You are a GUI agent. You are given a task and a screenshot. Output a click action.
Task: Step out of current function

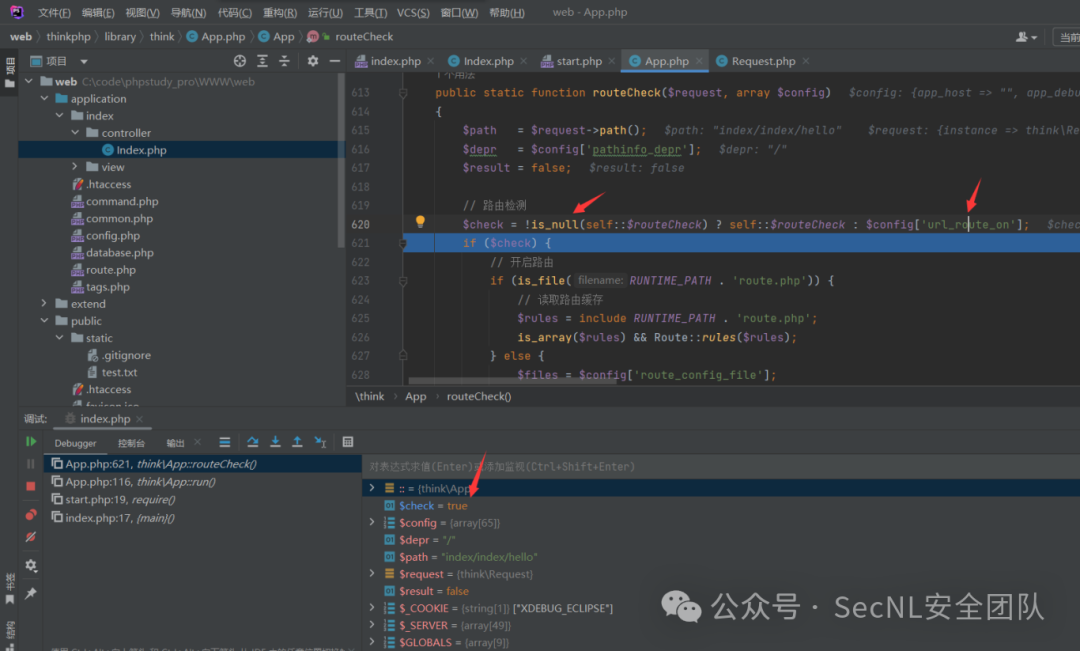297,442
